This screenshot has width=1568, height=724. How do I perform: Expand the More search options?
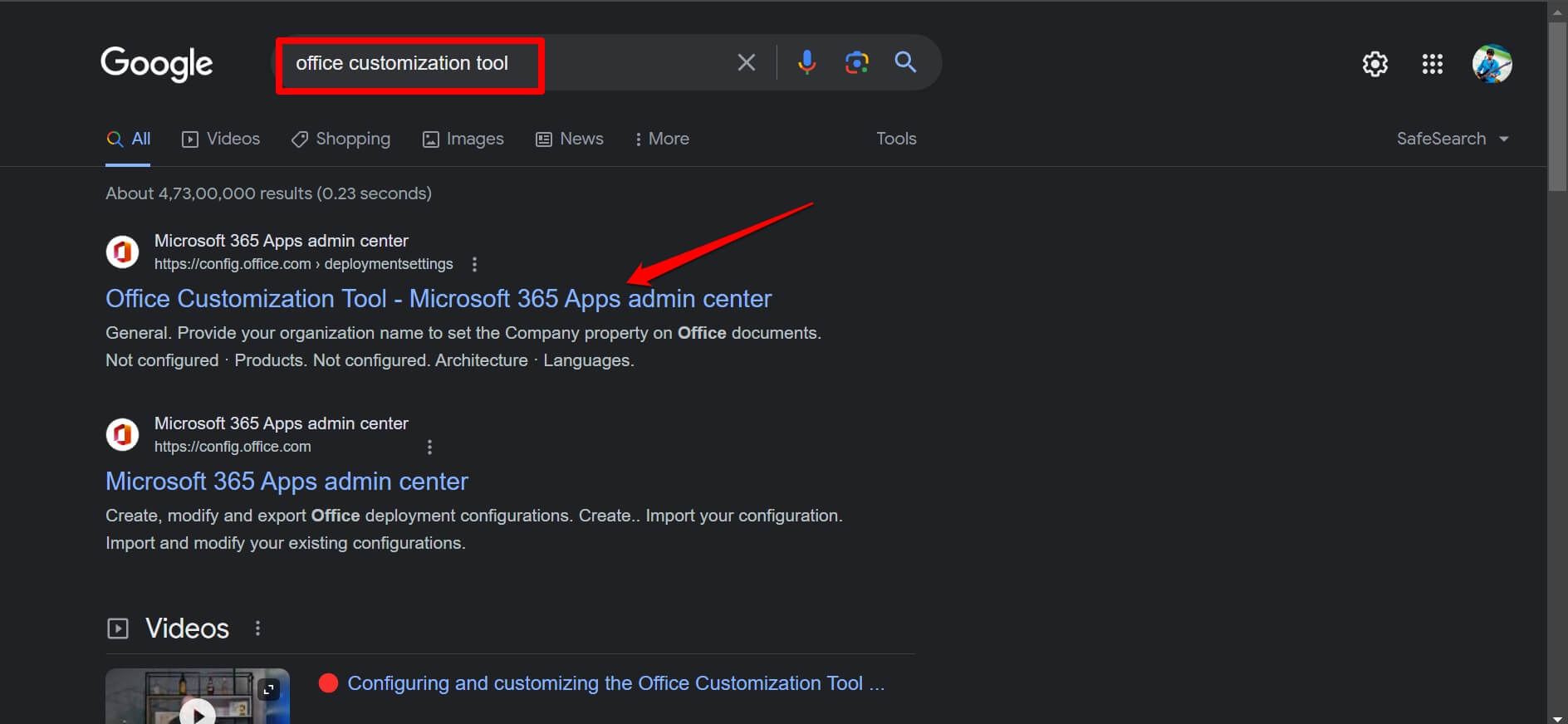(662, 139)
